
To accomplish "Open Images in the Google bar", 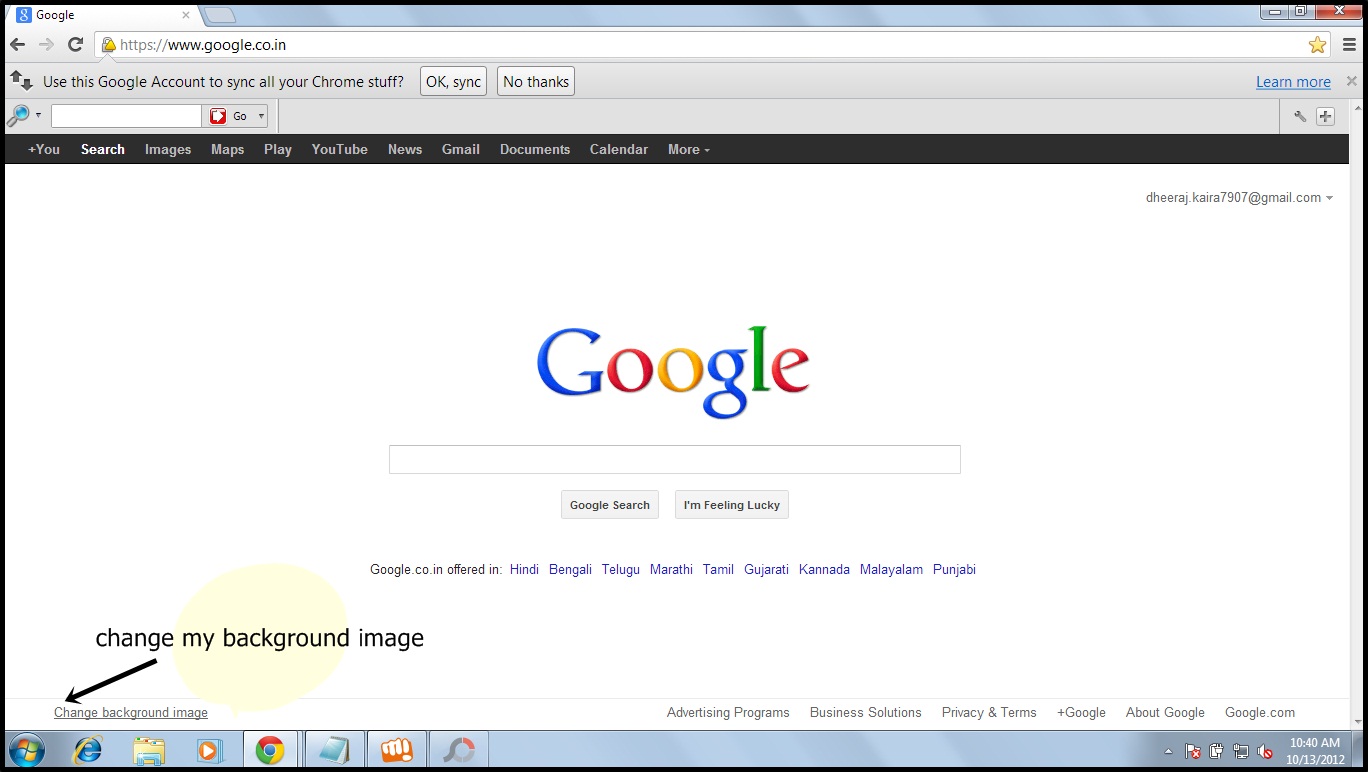I will point(168,149).
